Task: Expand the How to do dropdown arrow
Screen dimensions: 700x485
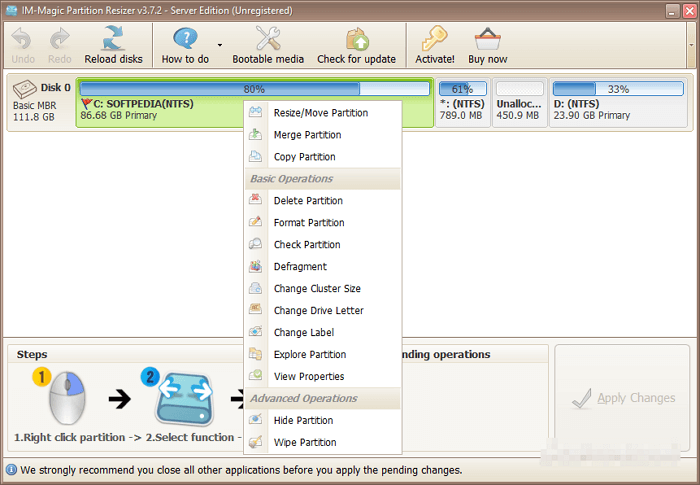Action: pos(219,45)
